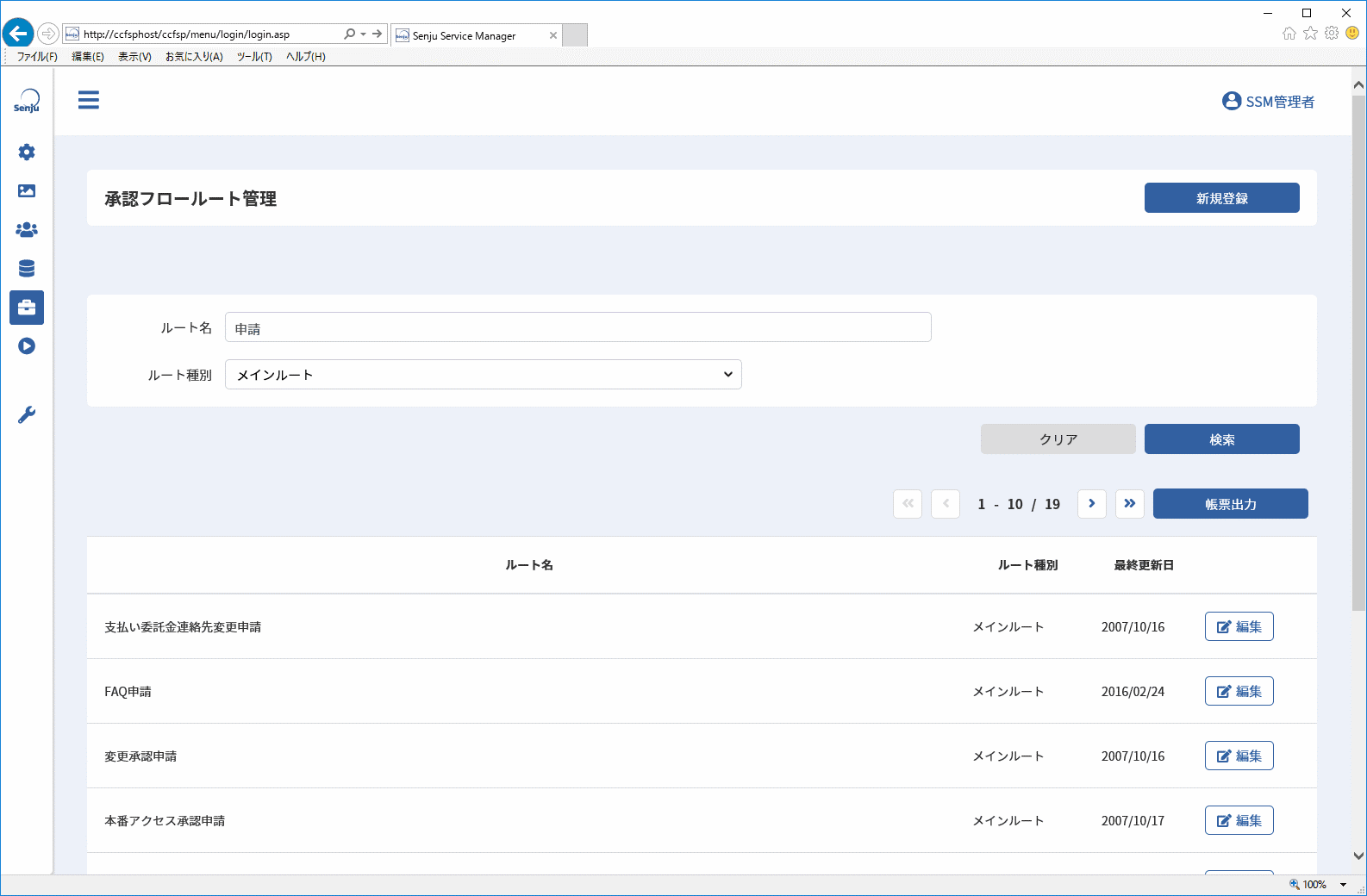Click the 帳票出力 button
Viewport: 1367px width, 896px height.
(x=1231, y=504)
